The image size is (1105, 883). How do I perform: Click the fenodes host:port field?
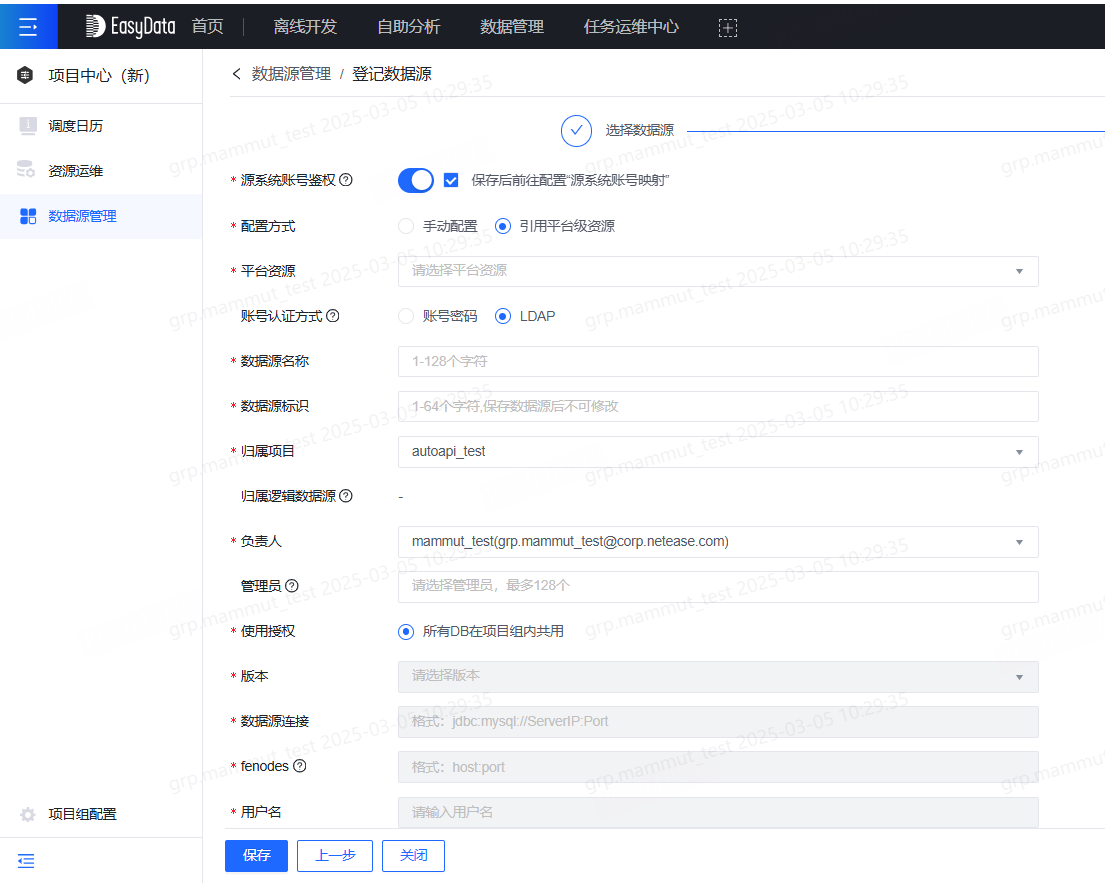click(718, 767)
